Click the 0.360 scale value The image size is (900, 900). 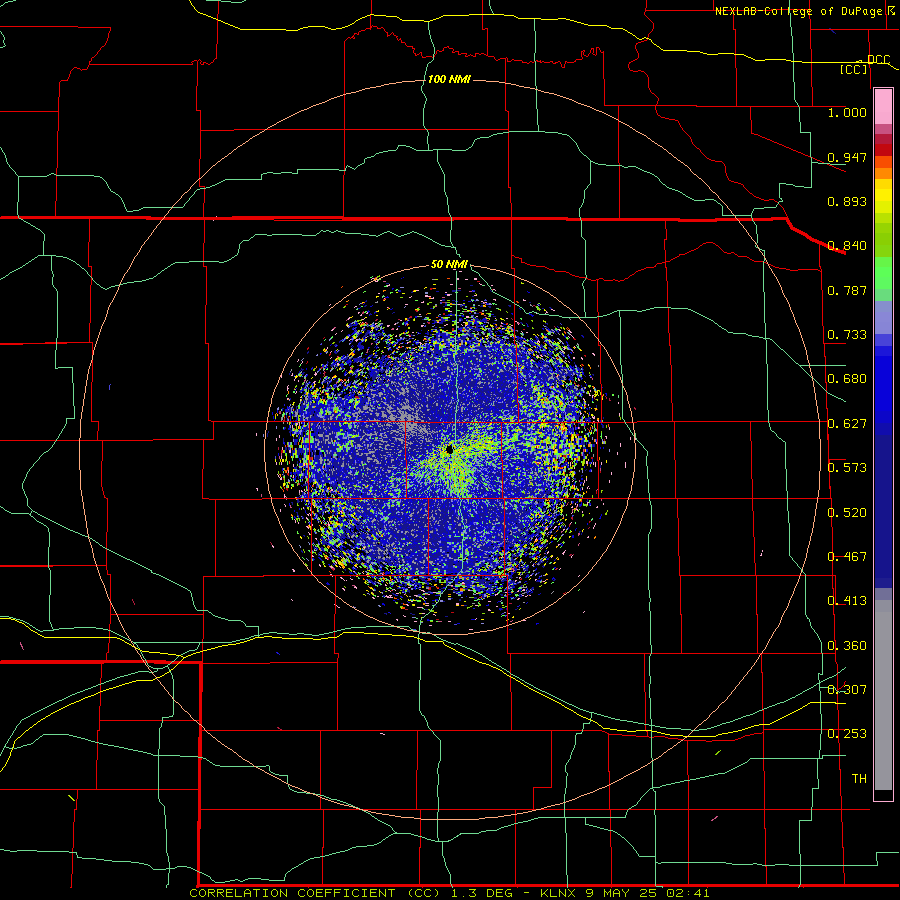point(847,646)
